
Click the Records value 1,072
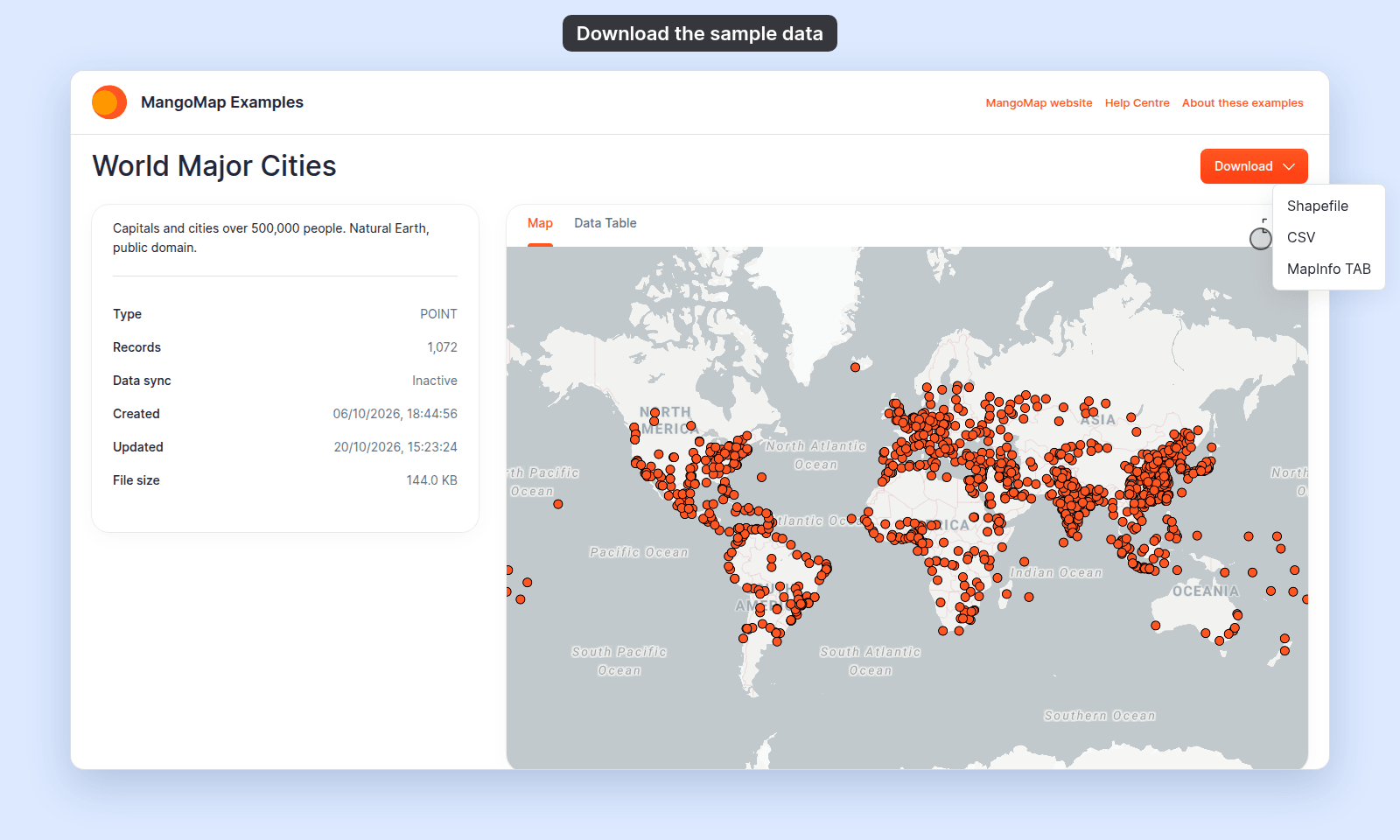pos(442,347)
